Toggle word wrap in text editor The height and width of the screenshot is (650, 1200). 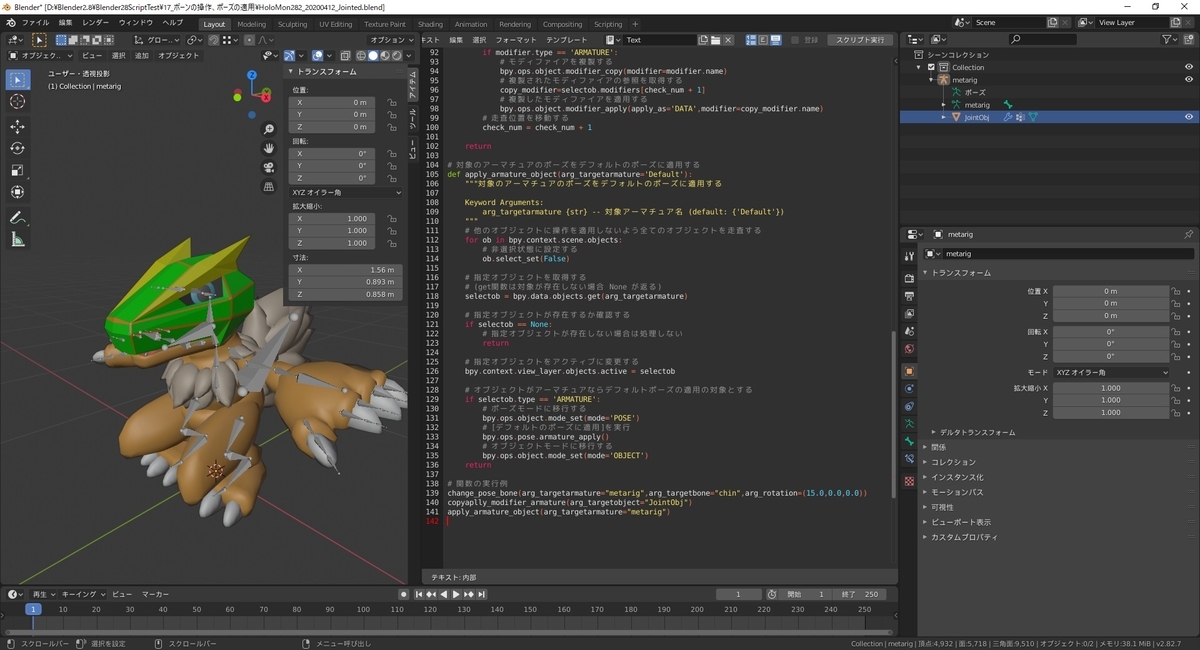(763, 40)
